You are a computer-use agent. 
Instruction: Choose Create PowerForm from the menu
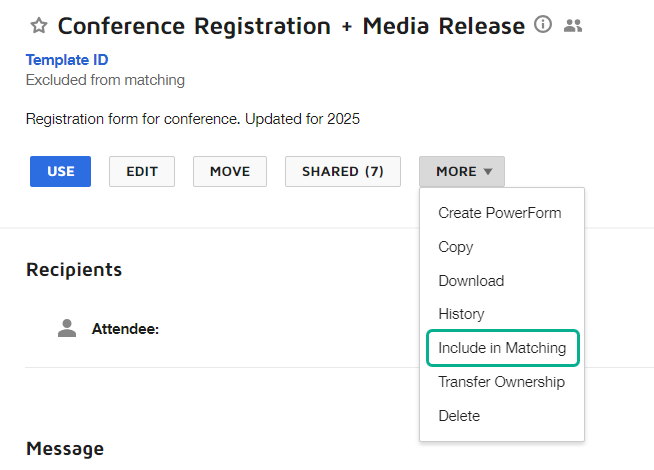(x=499, y=213)
